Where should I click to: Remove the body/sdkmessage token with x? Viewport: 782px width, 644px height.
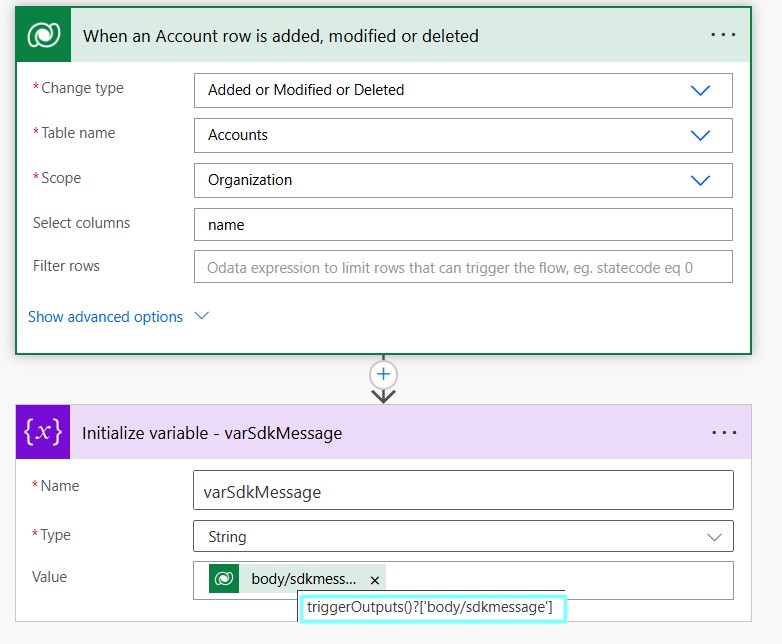(x=375, y=580)
